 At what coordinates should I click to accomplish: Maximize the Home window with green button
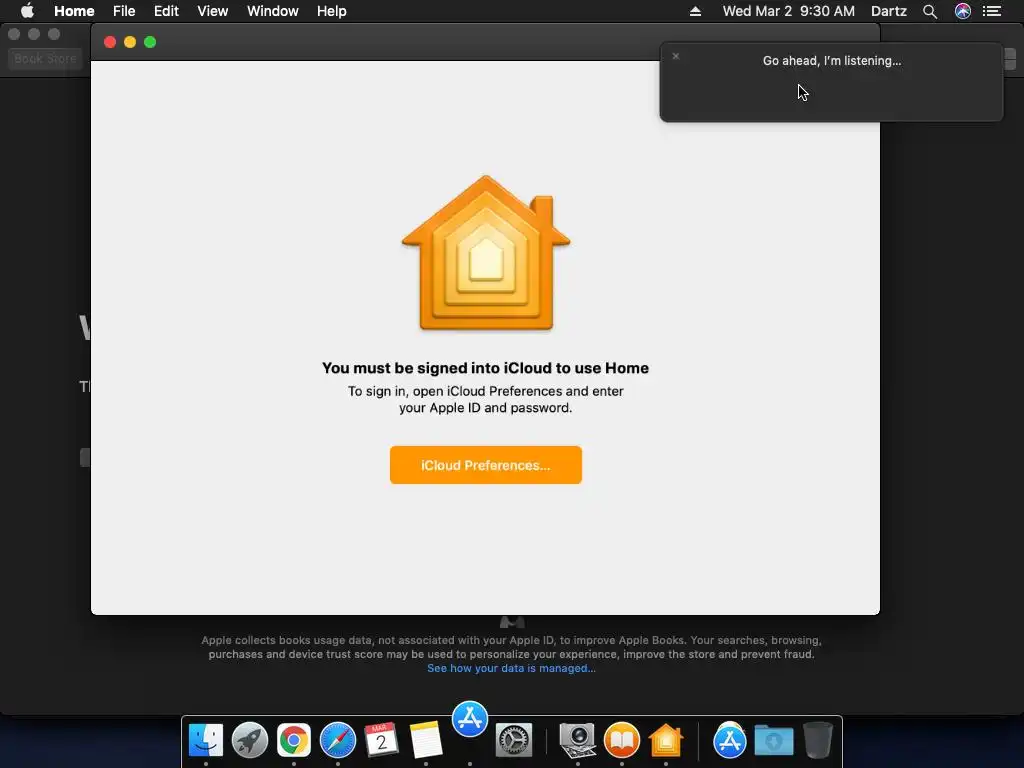[150, 42]
